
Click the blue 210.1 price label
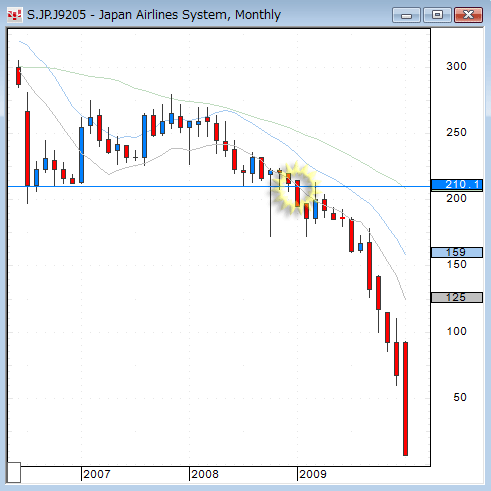click(x=457, y=185)
